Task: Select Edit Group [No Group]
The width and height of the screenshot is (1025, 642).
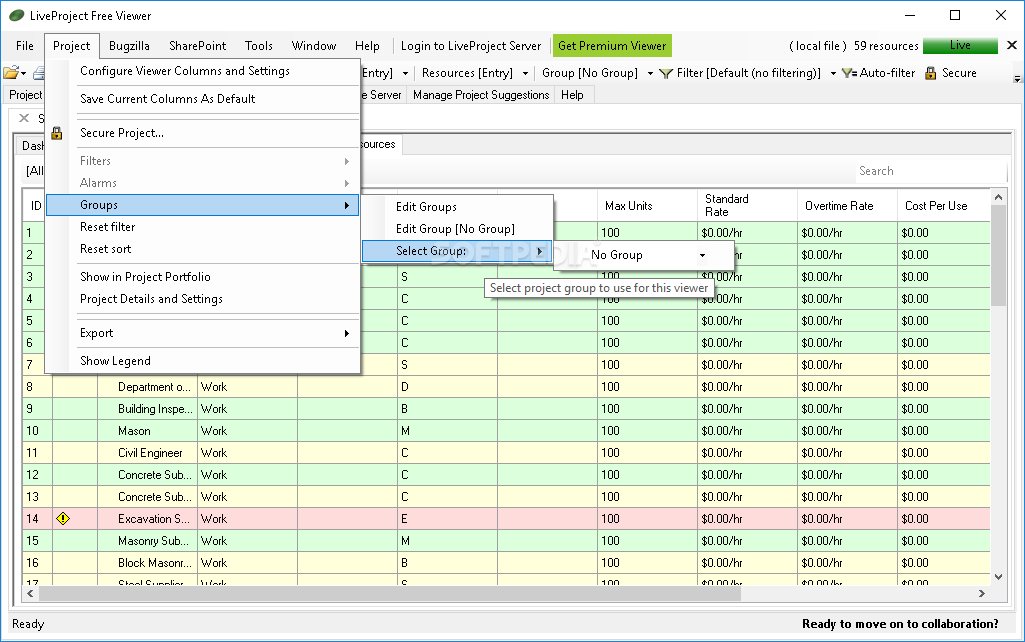Action: pos(457,229)
